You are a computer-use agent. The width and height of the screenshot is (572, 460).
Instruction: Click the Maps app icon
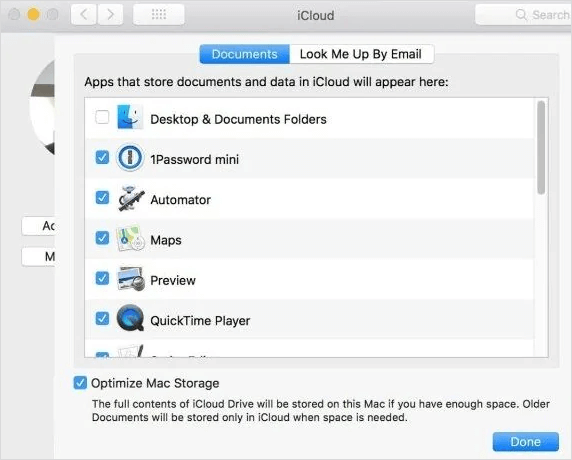point(130,238)
